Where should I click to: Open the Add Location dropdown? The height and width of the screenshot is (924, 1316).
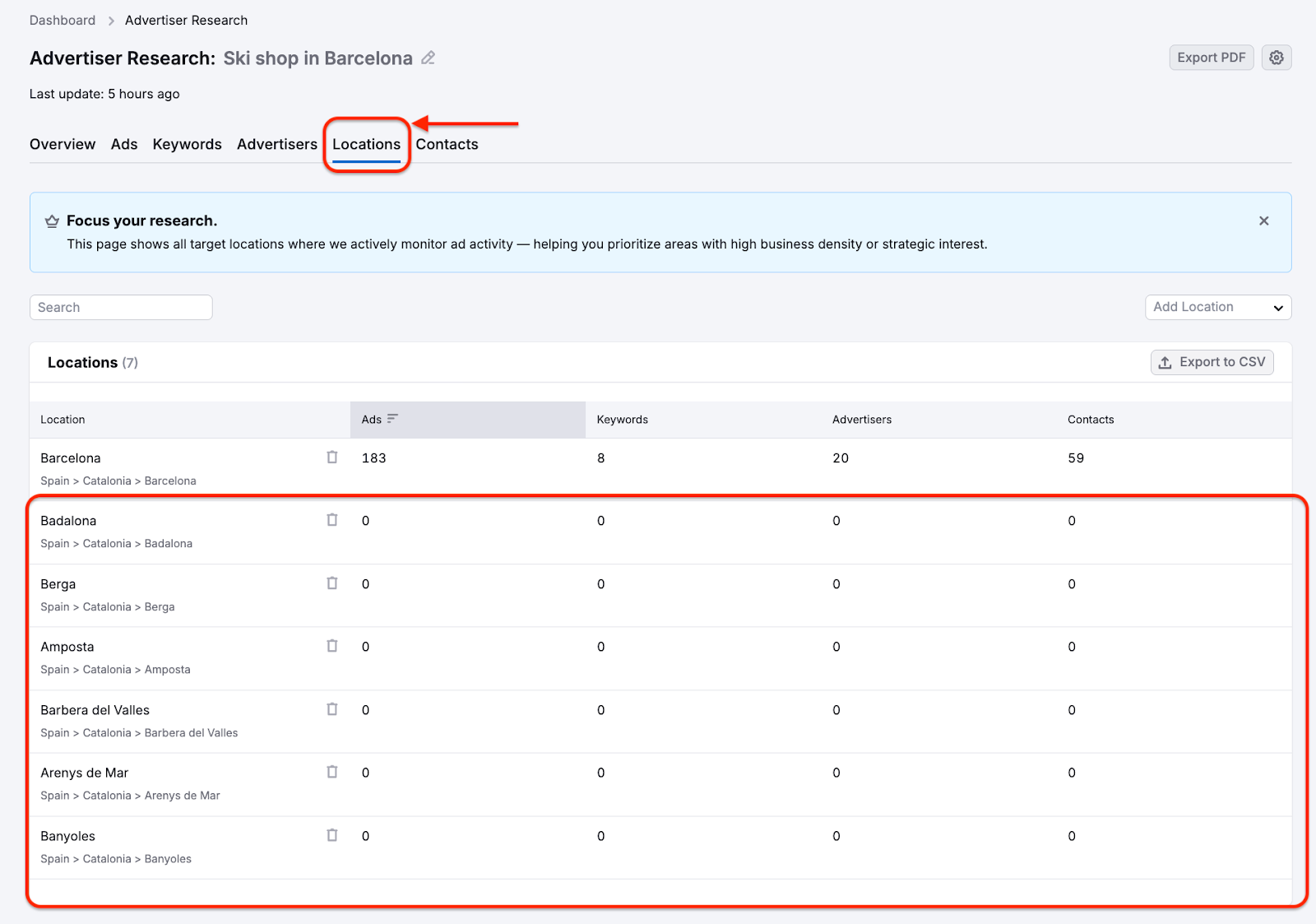1217,307
